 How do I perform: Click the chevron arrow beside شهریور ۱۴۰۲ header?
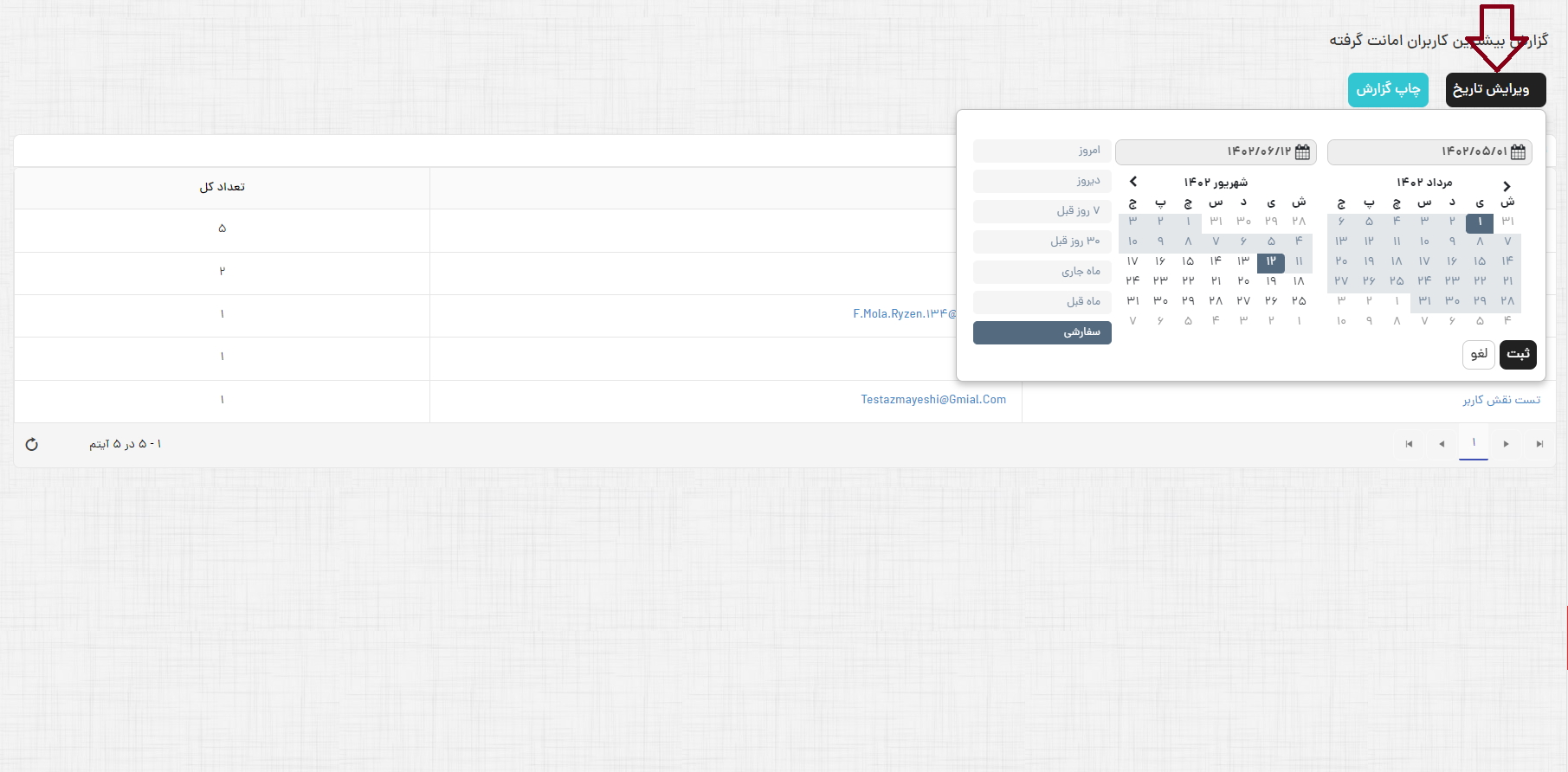tap(1133, 182)
